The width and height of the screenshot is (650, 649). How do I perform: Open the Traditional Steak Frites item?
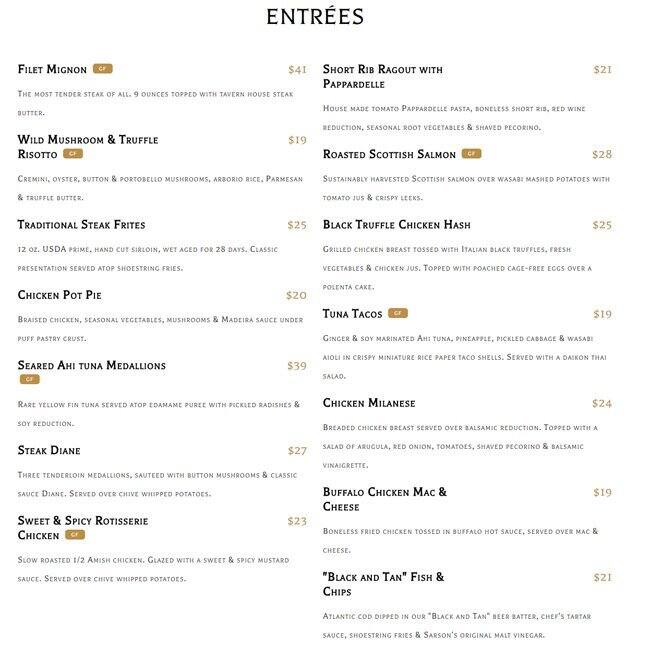tap(81, 225)
